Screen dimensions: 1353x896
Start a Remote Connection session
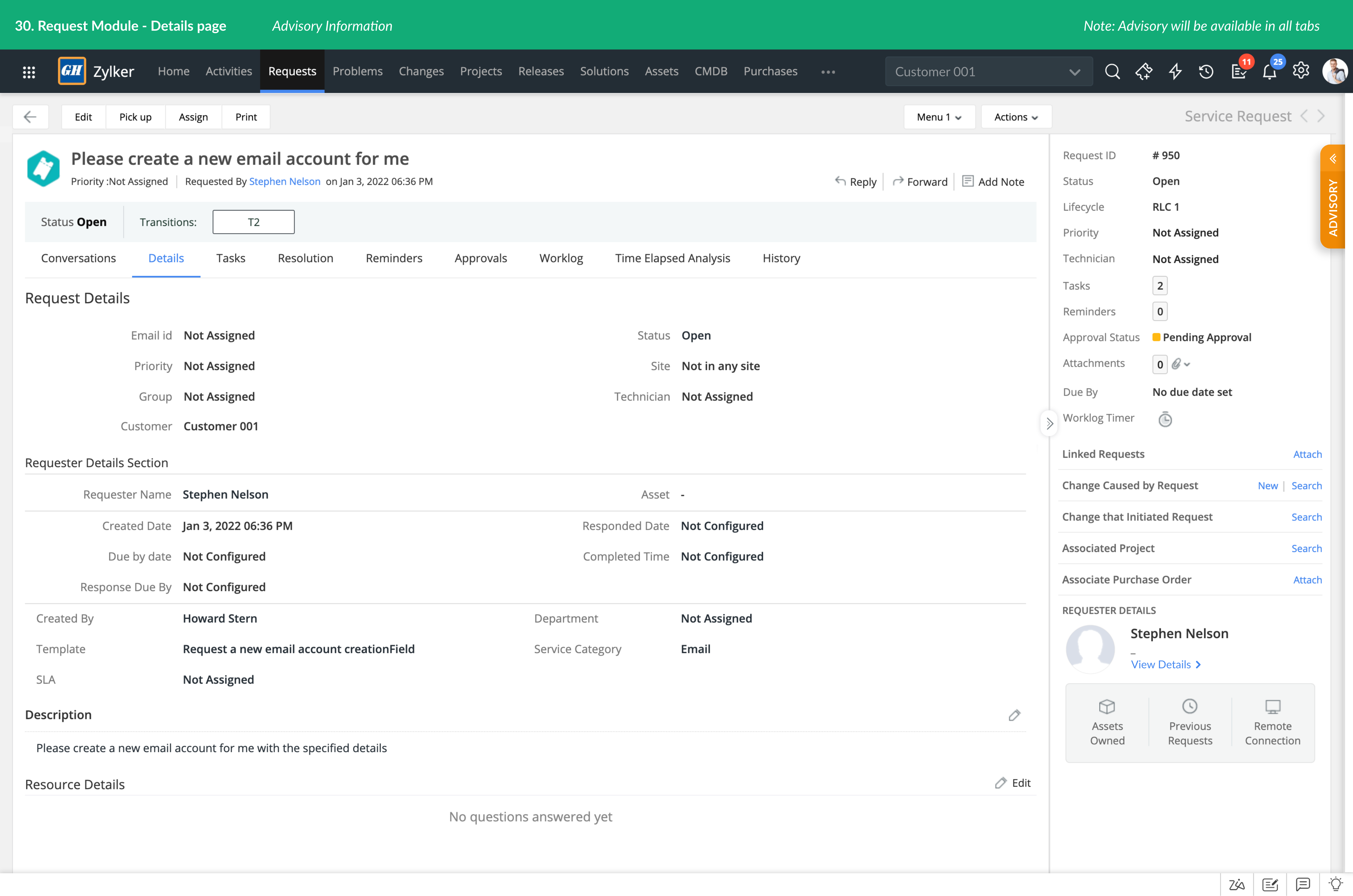[1273, 722]
